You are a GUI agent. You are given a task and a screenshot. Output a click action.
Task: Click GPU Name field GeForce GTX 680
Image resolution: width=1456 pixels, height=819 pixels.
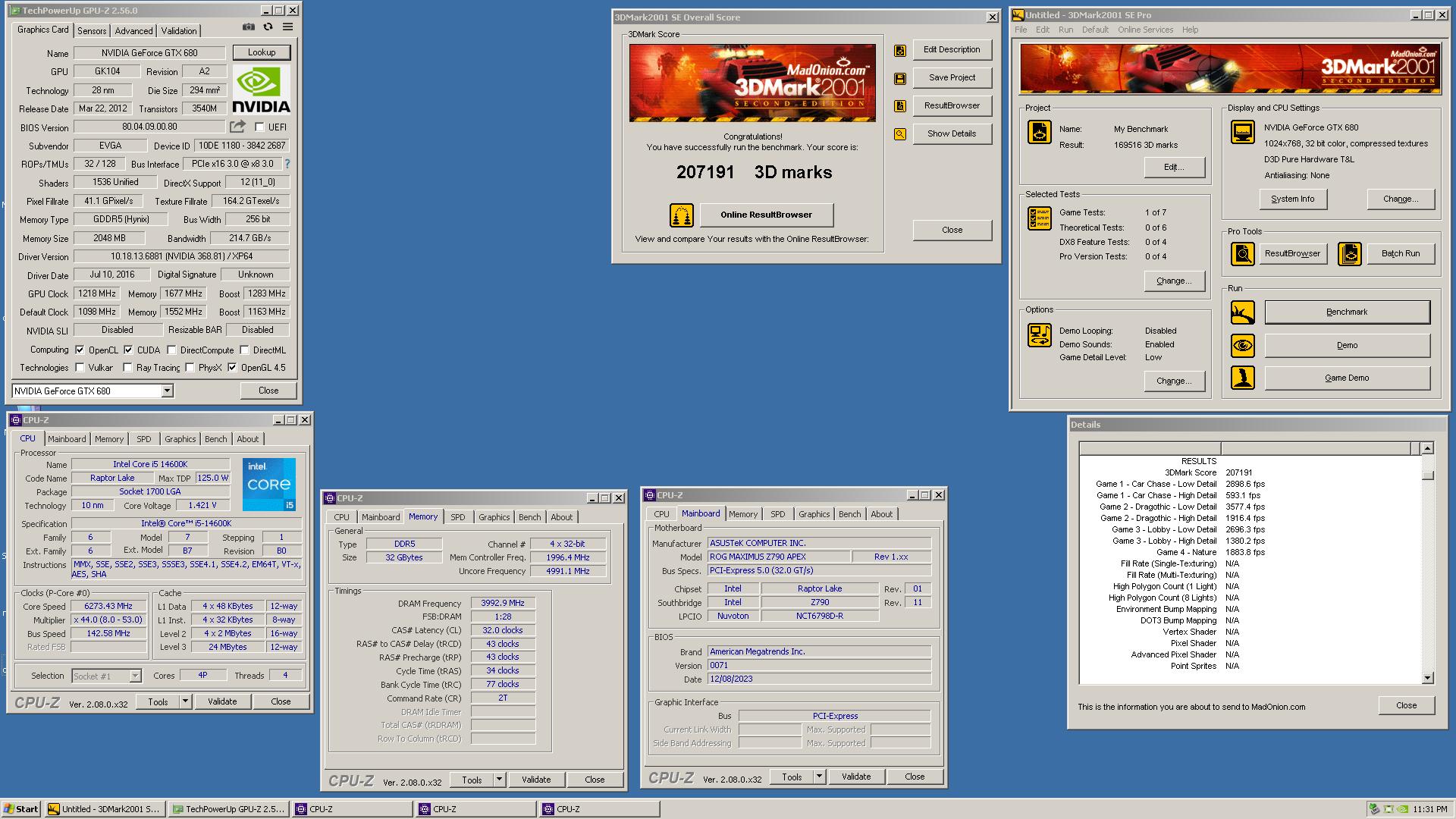pyautogui.click(x=149, y=53)
